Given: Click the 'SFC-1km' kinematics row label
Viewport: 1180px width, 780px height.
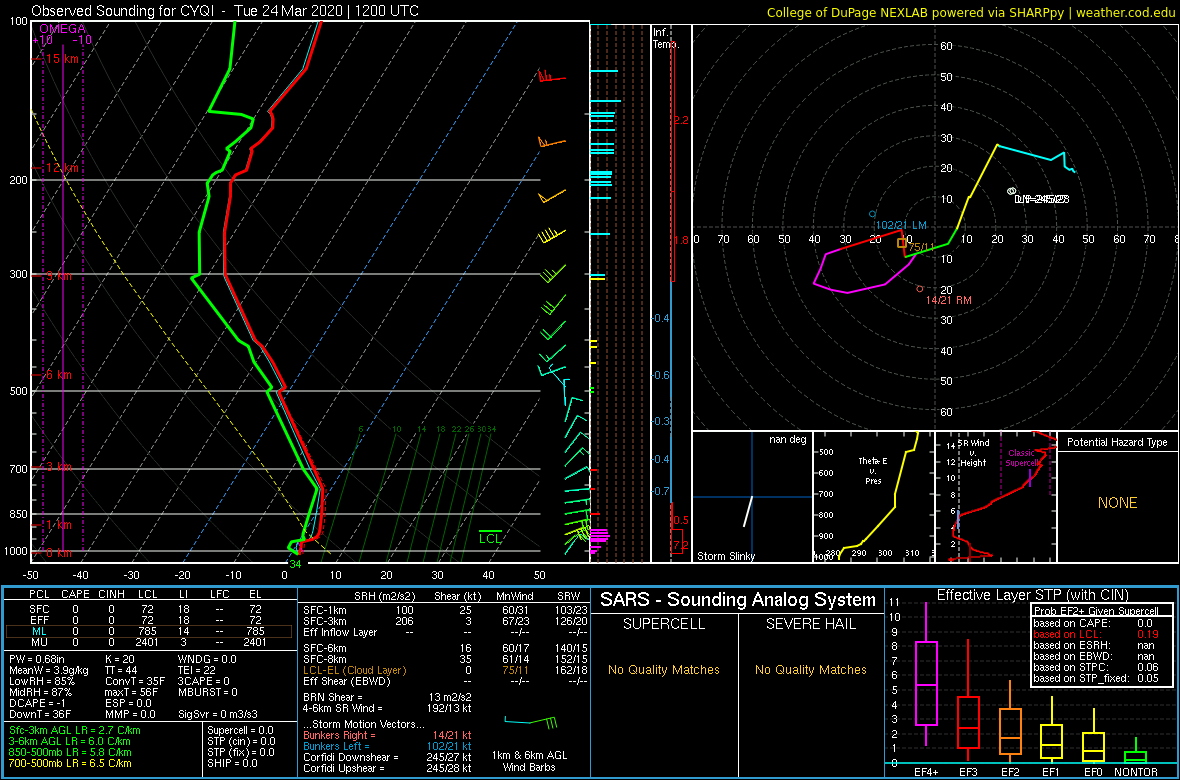Looking at the screenshot, I should pyautogui.click(x=324, y=609).
